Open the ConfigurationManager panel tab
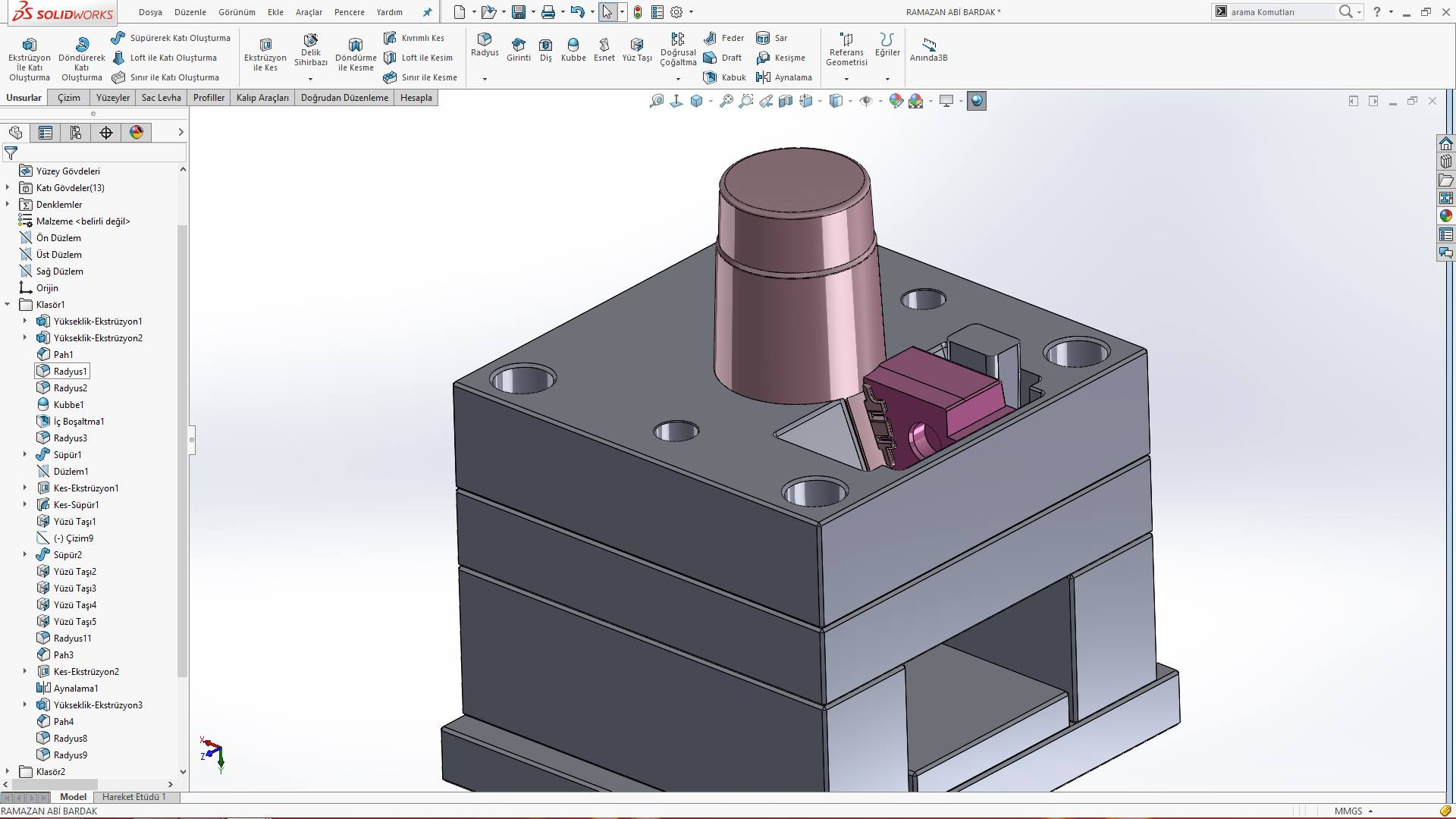The height and width of the screenshot is (819, 1456). 76,133
